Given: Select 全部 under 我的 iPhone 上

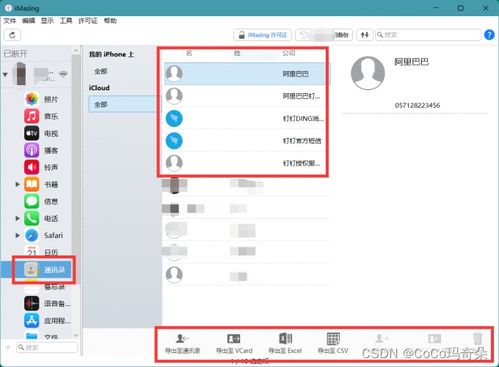Looking at the screenshot, I should coord(101,71).
